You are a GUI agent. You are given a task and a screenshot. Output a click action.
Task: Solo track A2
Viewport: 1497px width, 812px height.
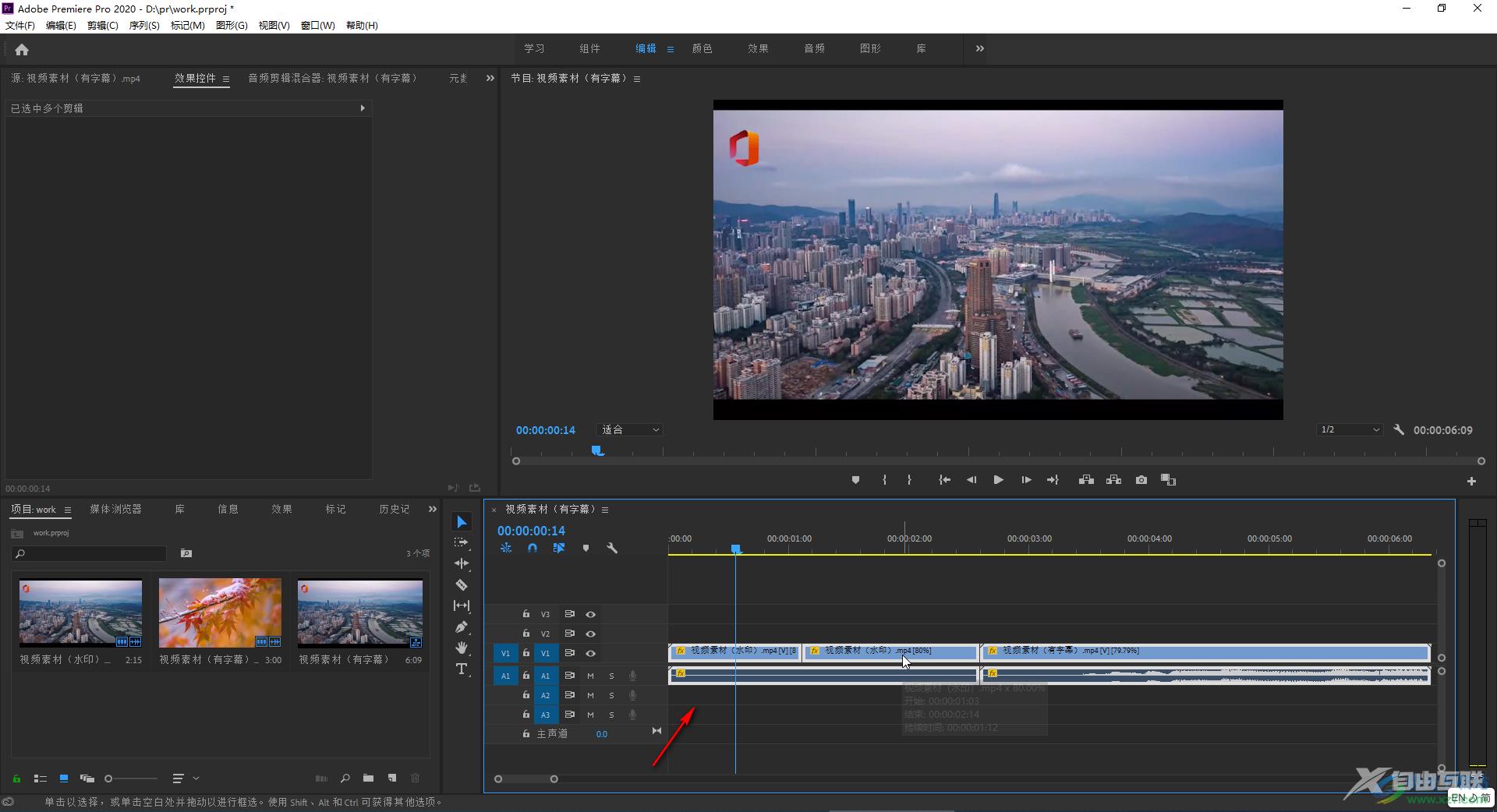point(611,695)
